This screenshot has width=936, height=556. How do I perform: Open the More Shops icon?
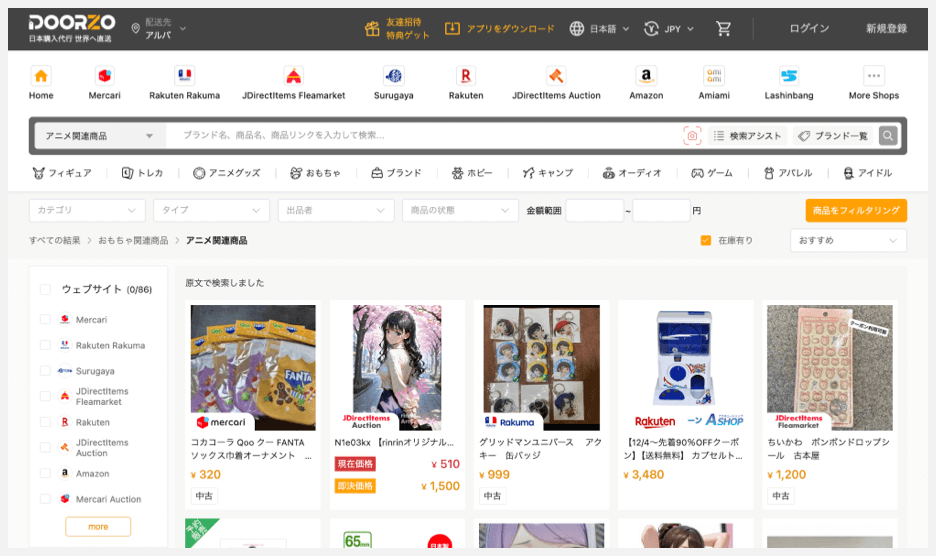[874, 76]
